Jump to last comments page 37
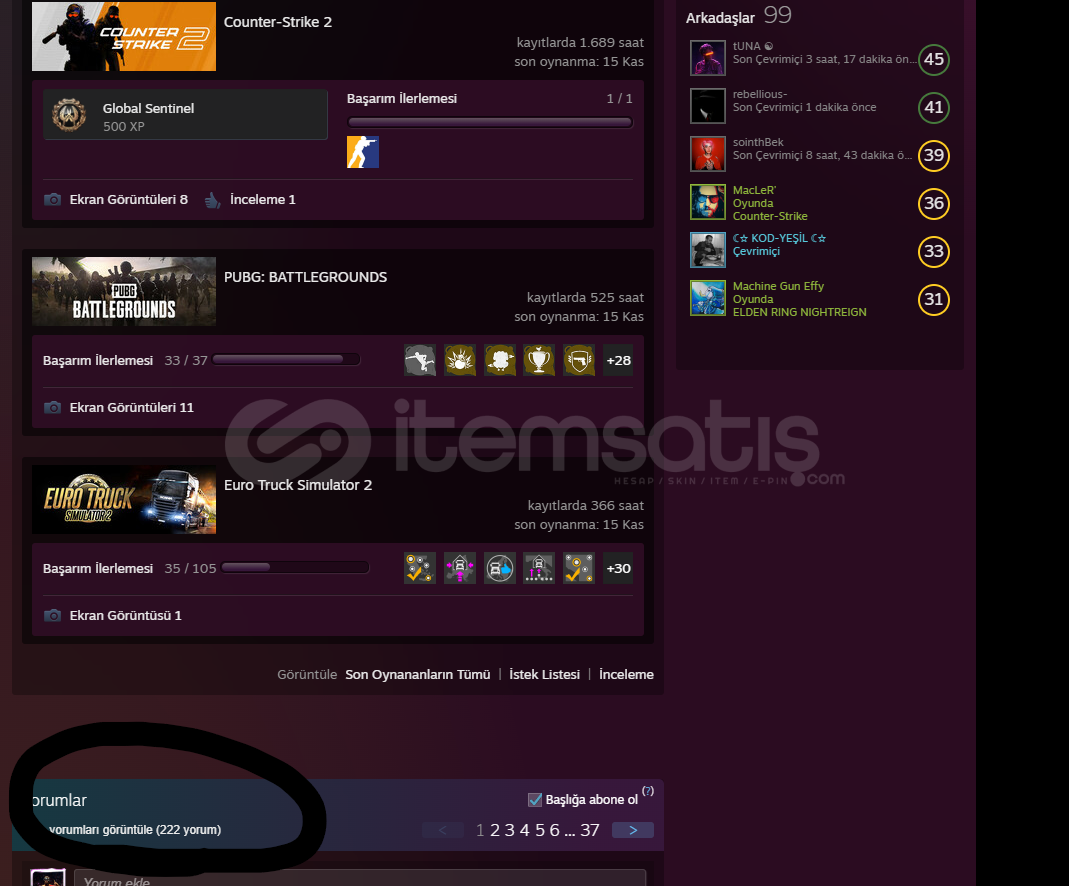This screenshot has height=886, width=1069. click(590, 830)
